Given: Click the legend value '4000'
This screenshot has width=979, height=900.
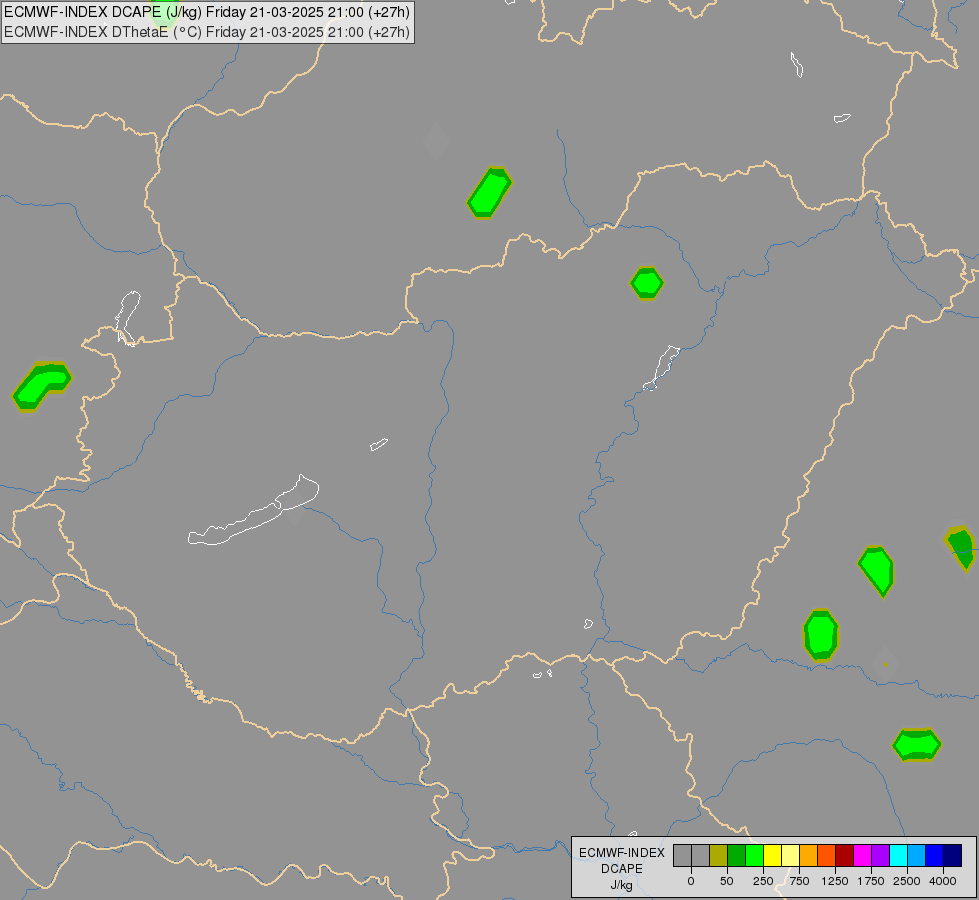Looking at the screenshot, I should (x=943, y=881).
